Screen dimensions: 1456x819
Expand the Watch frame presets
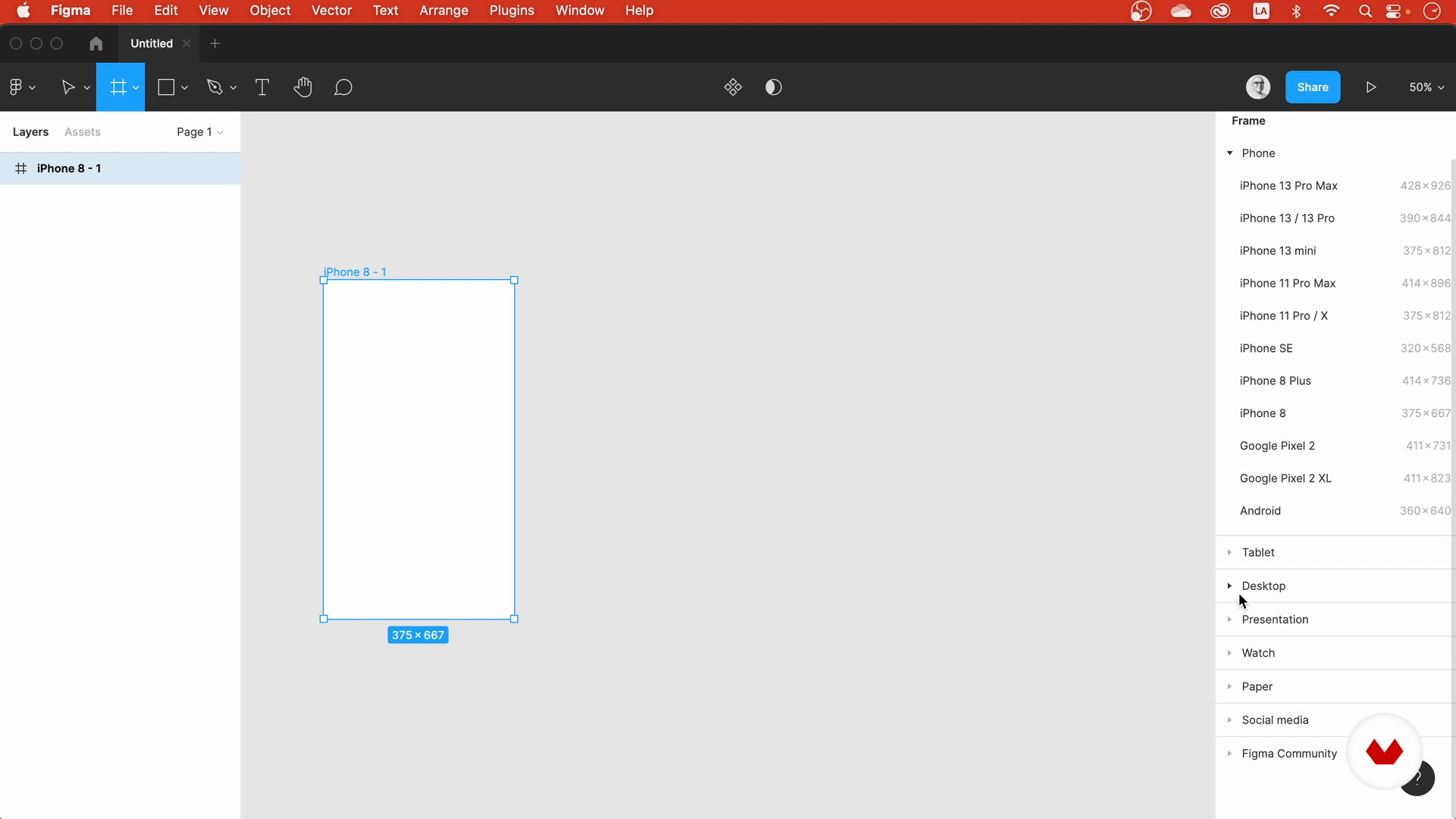coord(1229,653)
